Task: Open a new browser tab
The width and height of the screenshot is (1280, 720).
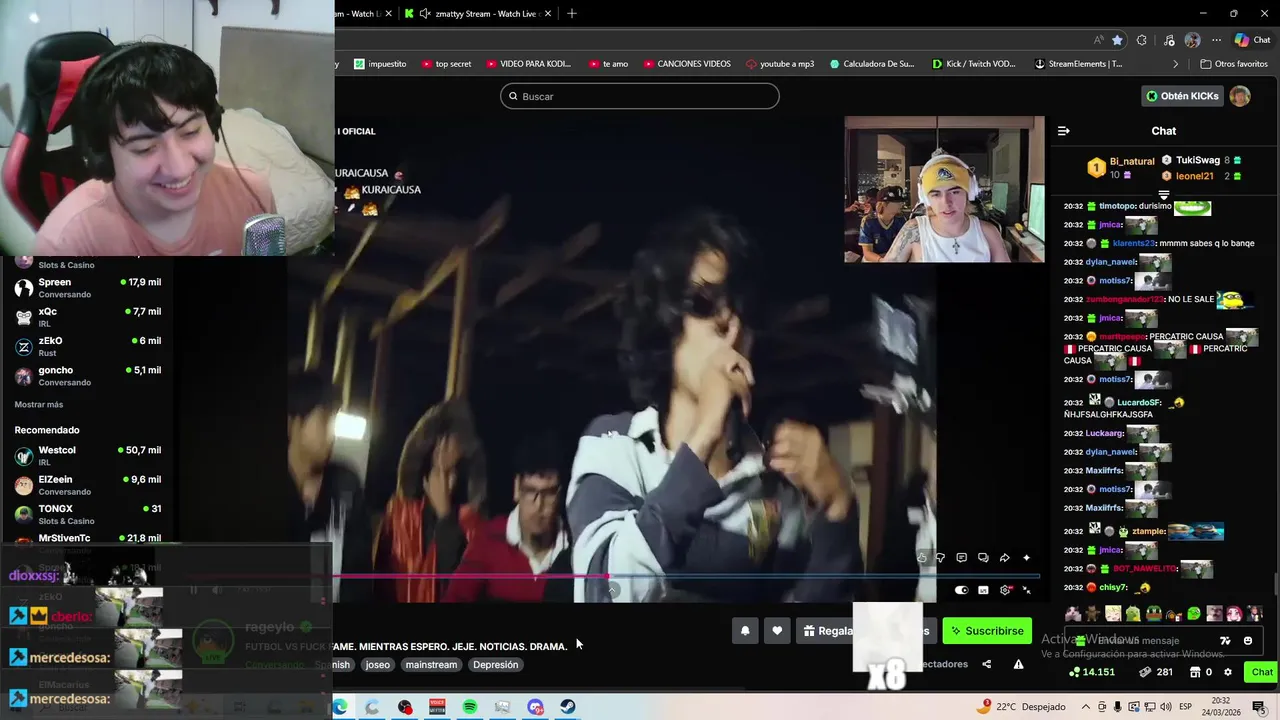Action: pos(572,13)
